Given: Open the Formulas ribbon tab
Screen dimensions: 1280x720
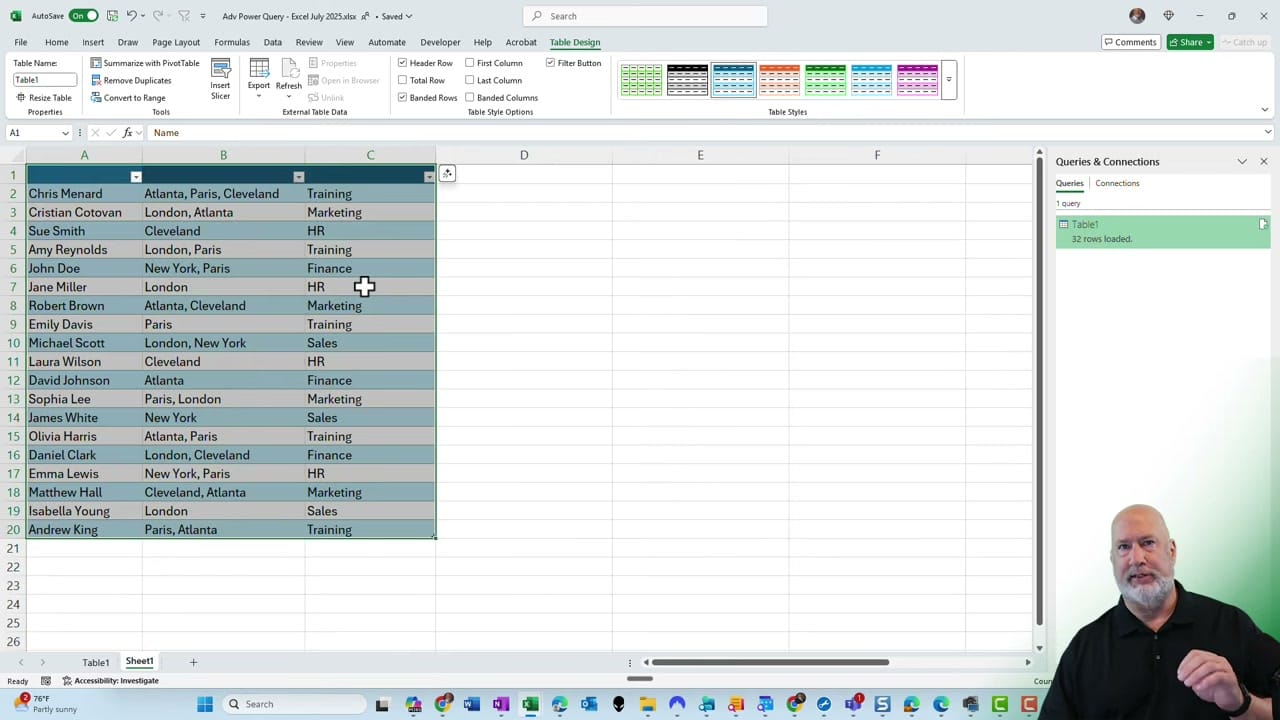Looking at the screenshot, I should coord(231,42).
